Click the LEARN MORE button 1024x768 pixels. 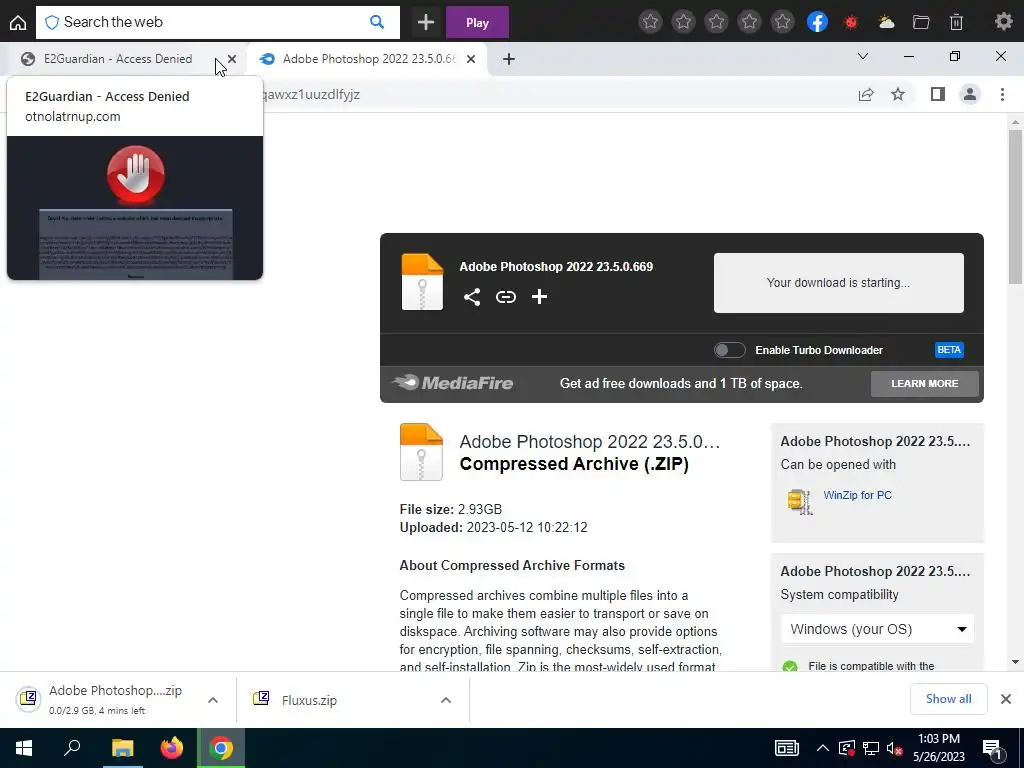[x=925, y=383]
